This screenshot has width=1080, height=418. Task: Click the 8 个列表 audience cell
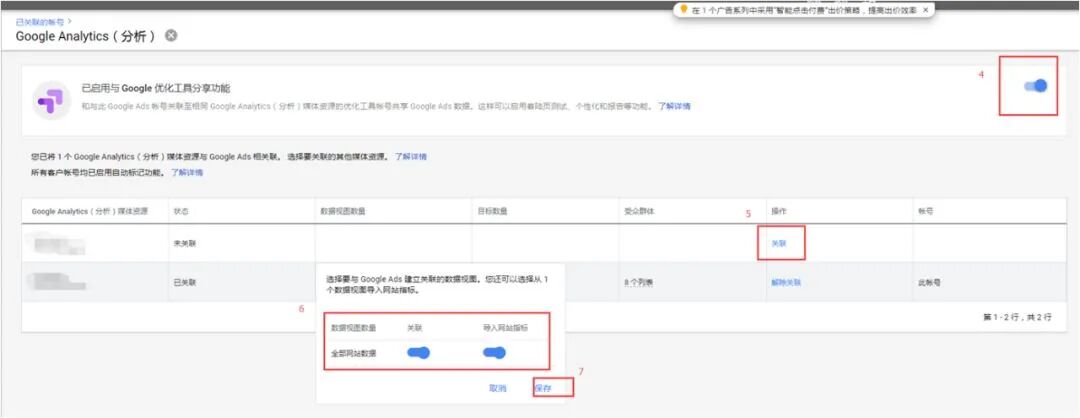(x=638, y=282)
